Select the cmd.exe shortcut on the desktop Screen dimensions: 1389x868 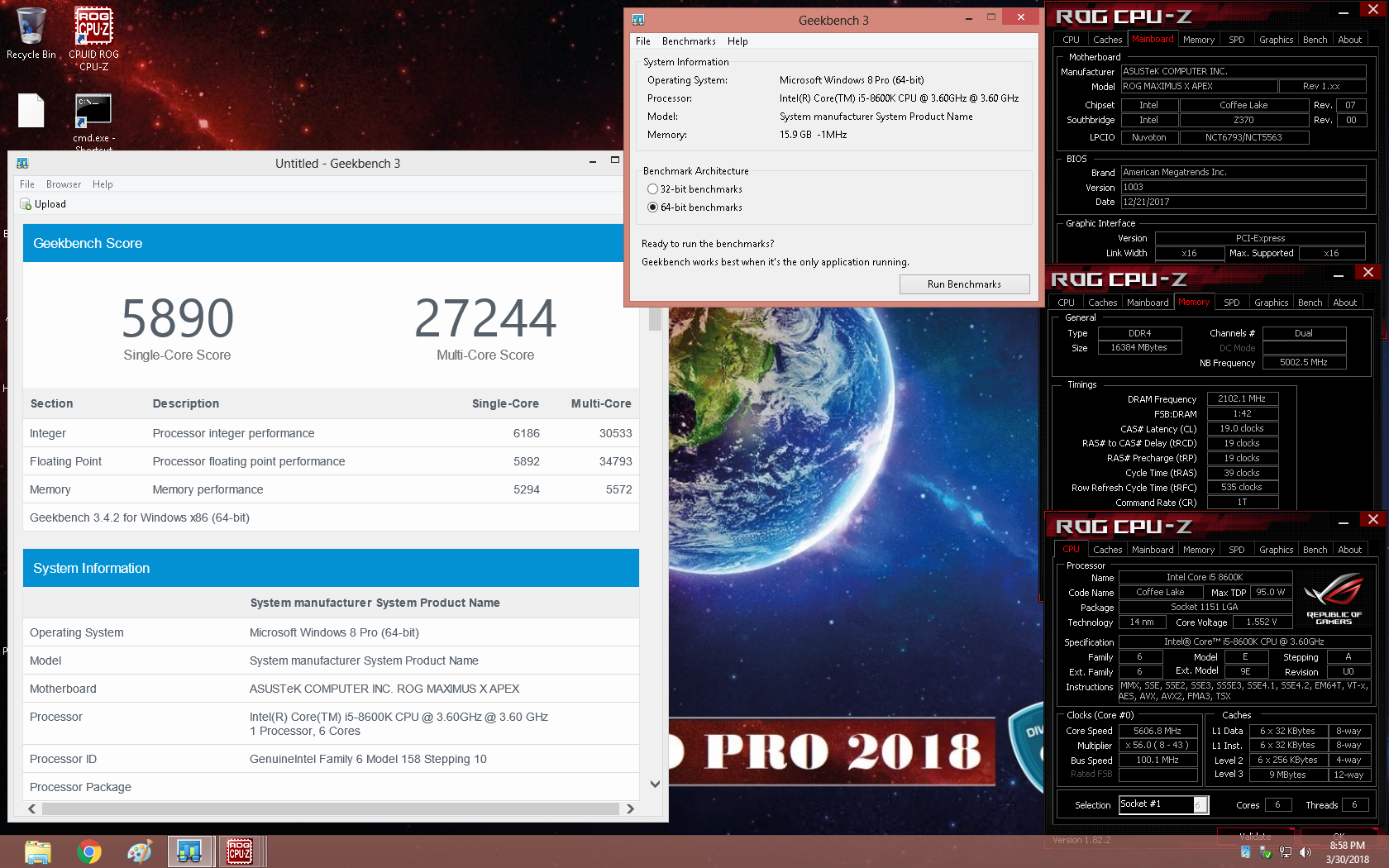[93, 121]
